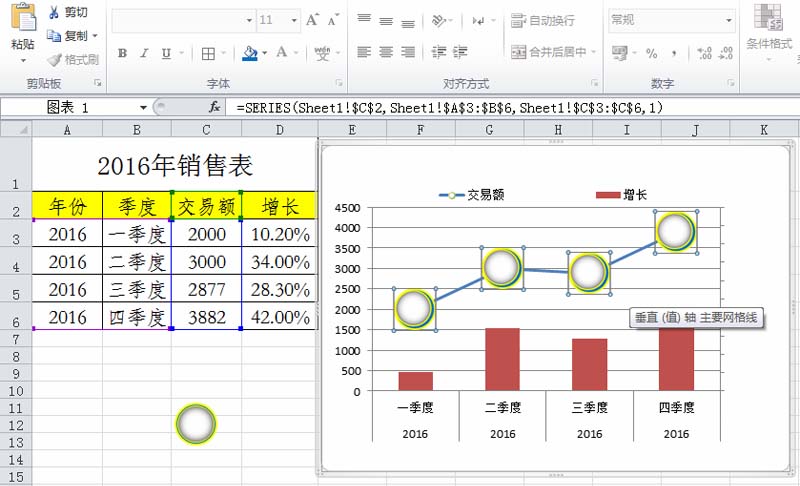Image resolution: width=800 pixels, height=486 pixels.
Task: Align text to vertical middle
Action: tap(386, 20)
